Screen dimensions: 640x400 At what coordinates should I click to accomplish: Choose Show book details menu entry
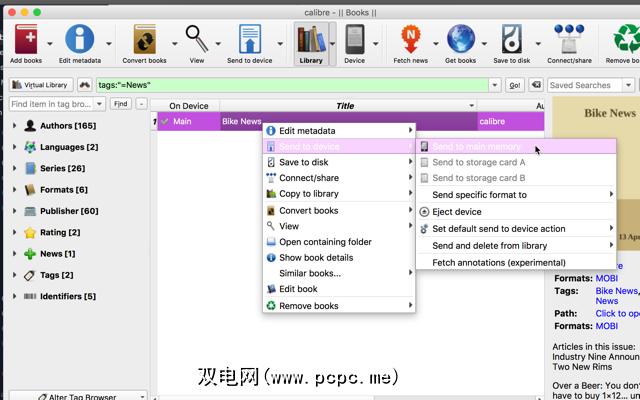point(339,258)
